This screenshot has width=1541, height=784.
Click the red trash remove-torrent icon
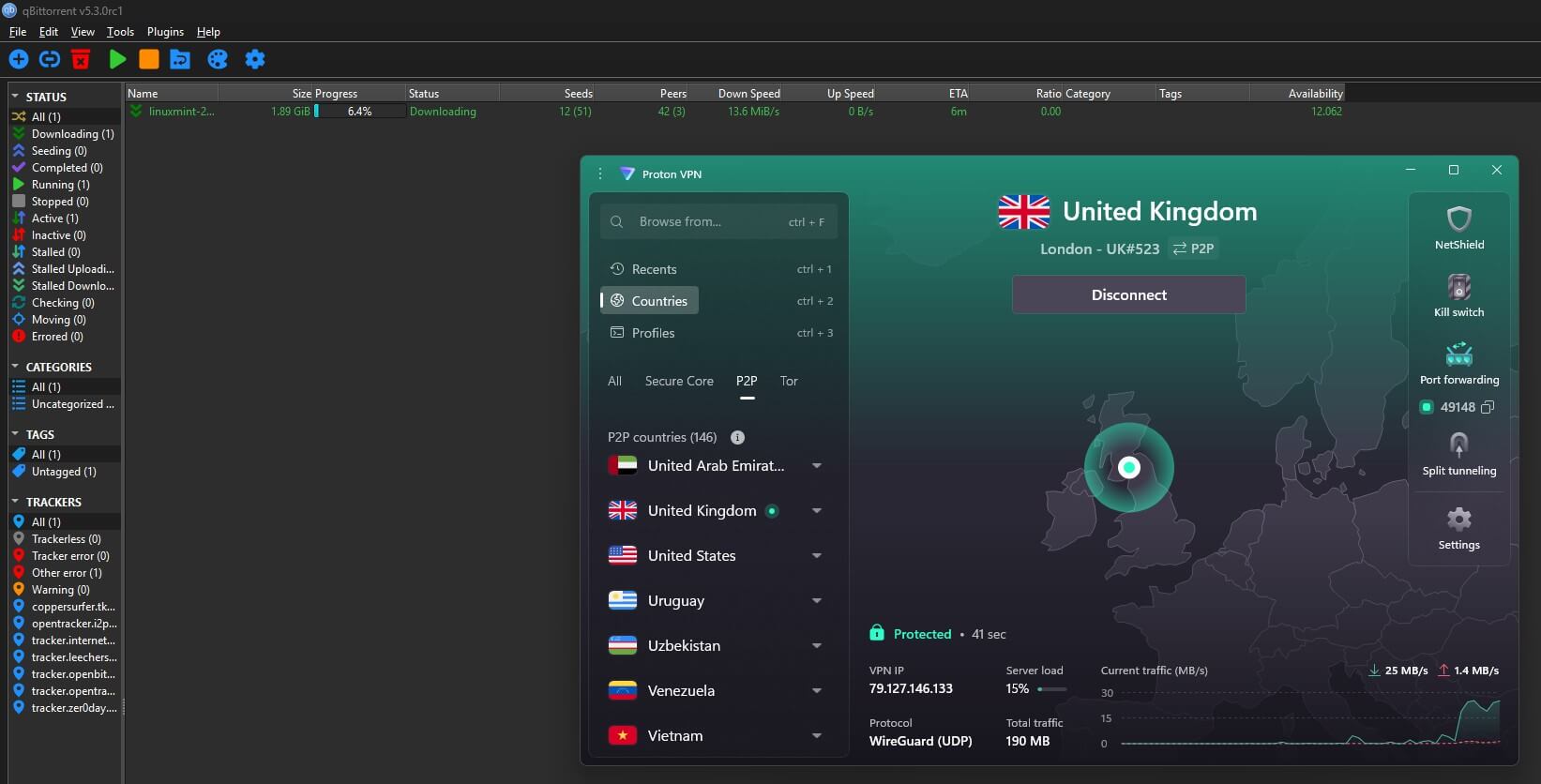coord(81,60)
